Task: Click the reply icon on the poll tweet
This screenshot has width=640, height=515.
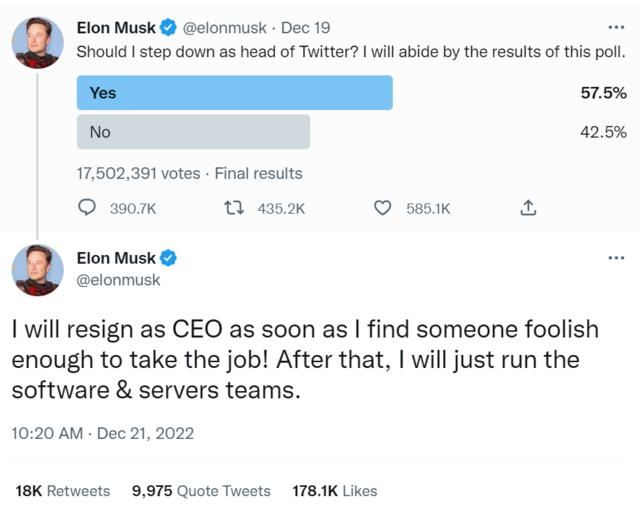Action: [88, 208]
